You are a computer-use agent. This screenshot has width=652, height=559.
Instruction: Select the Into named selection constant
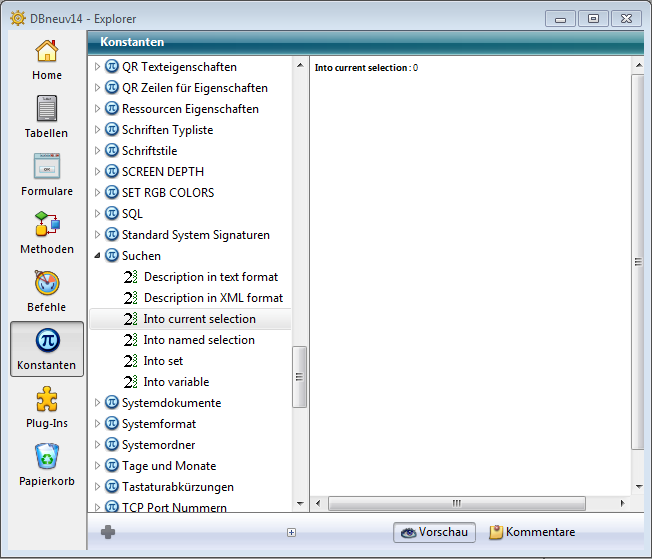(199, 340)
